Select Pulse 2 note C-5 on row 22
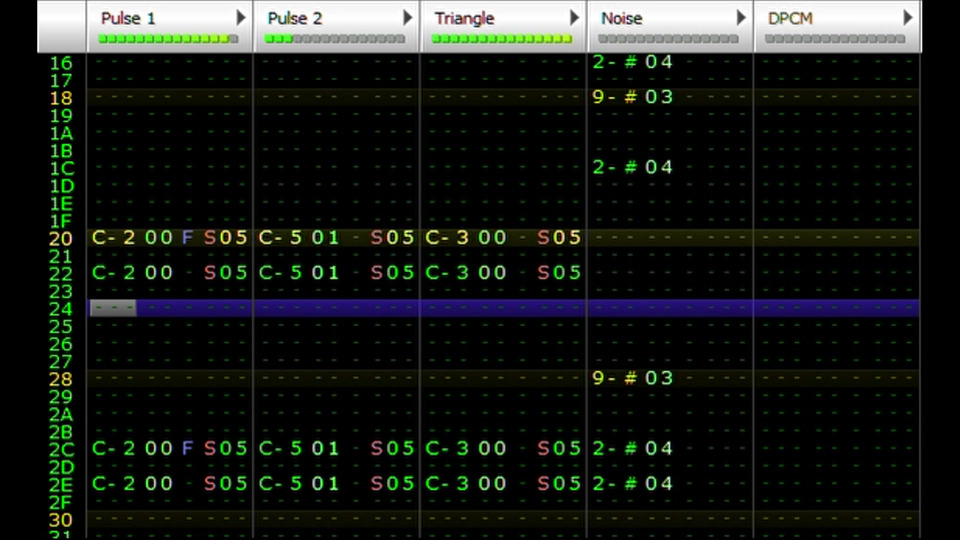The image size is (960, 540). click(x=280, y=272)
